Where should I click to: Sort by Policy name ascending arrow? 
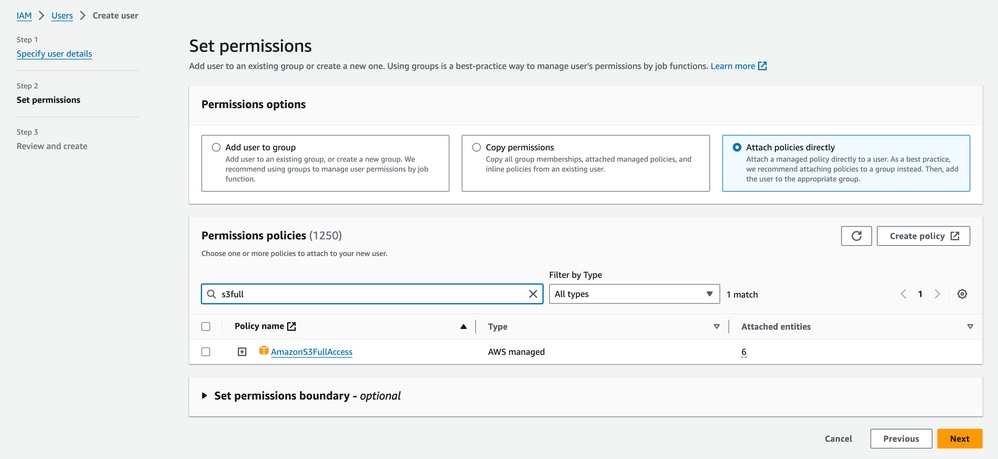pos(463,327)
